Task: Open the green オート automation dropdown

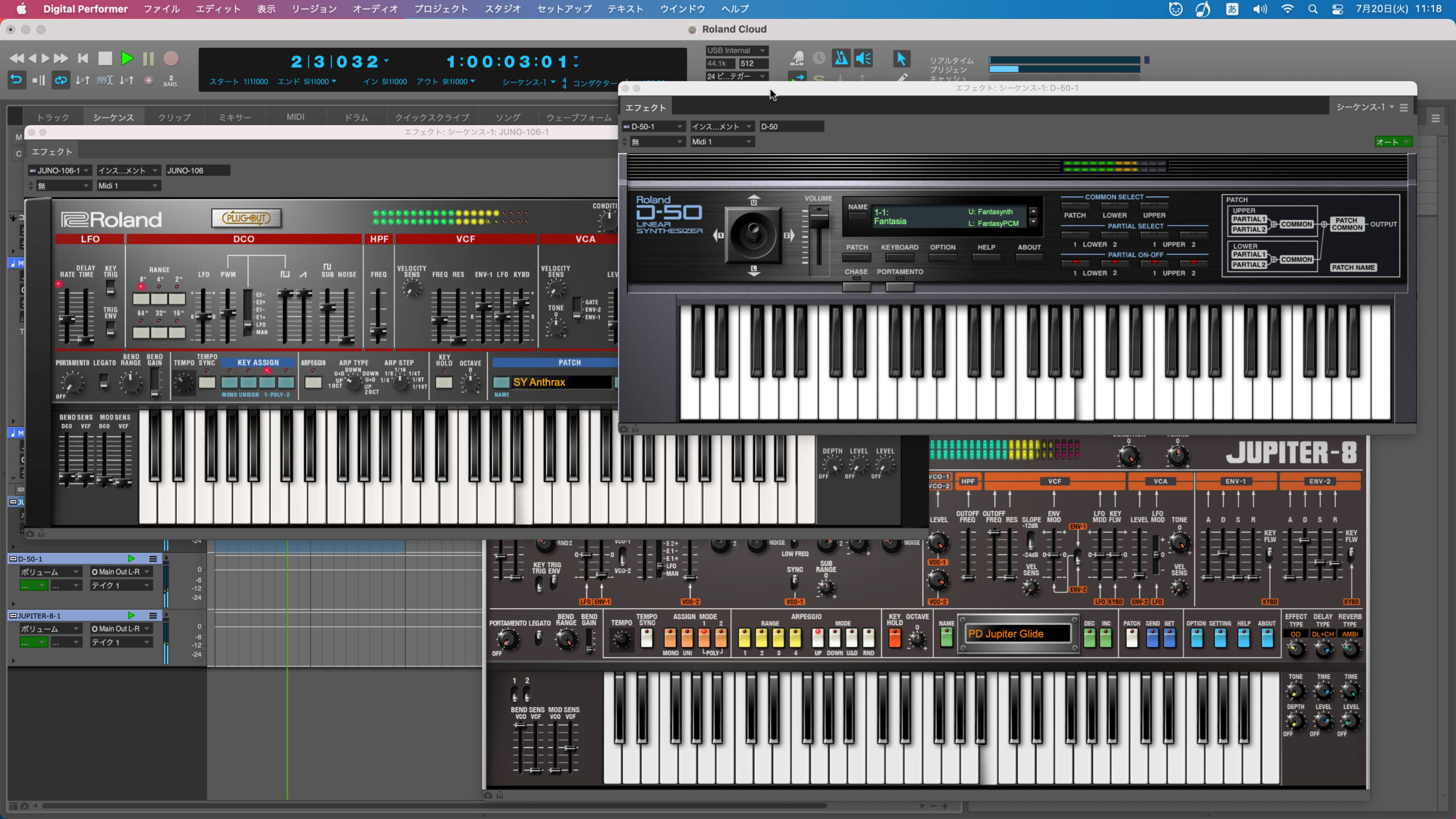Action: pyautogui.click(x=1393, y=142)
